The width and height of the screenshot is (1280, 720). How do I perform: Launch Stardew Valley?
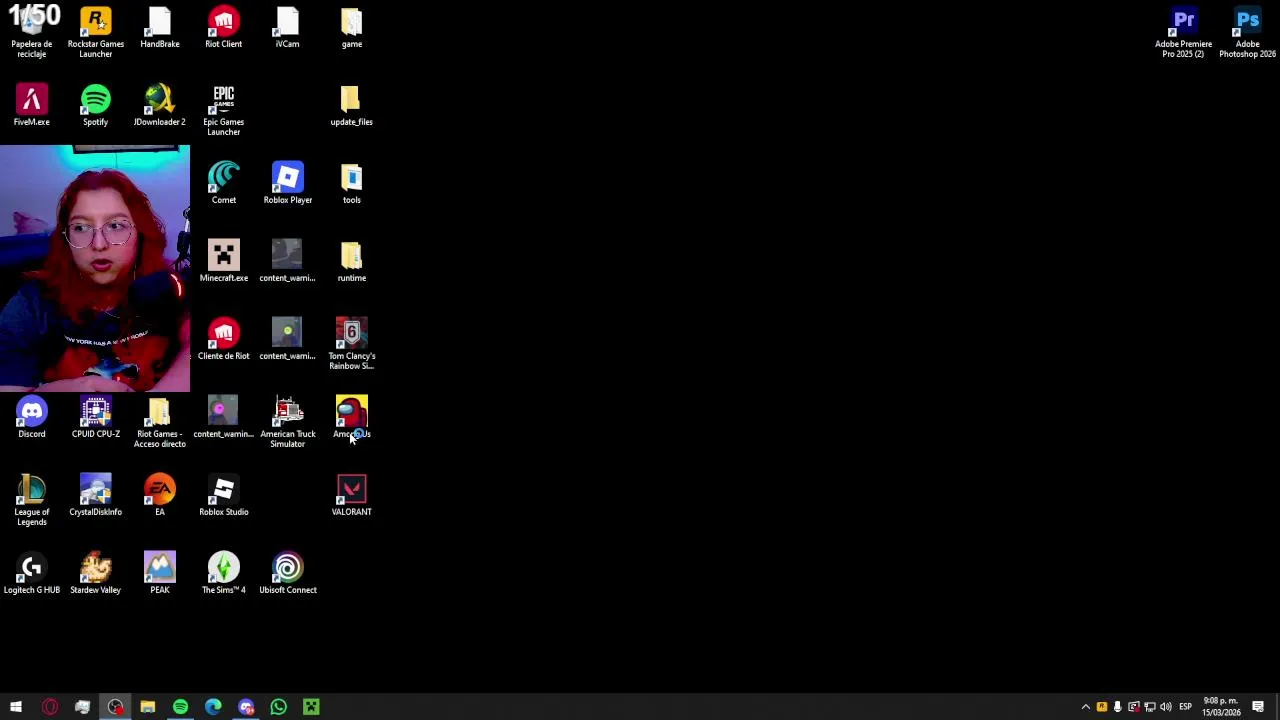pos(96,574)
